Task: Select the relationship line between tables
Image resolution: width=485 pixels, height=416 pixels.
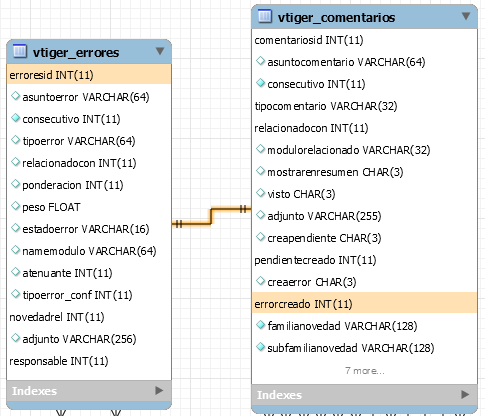Action: pos(211,216)
